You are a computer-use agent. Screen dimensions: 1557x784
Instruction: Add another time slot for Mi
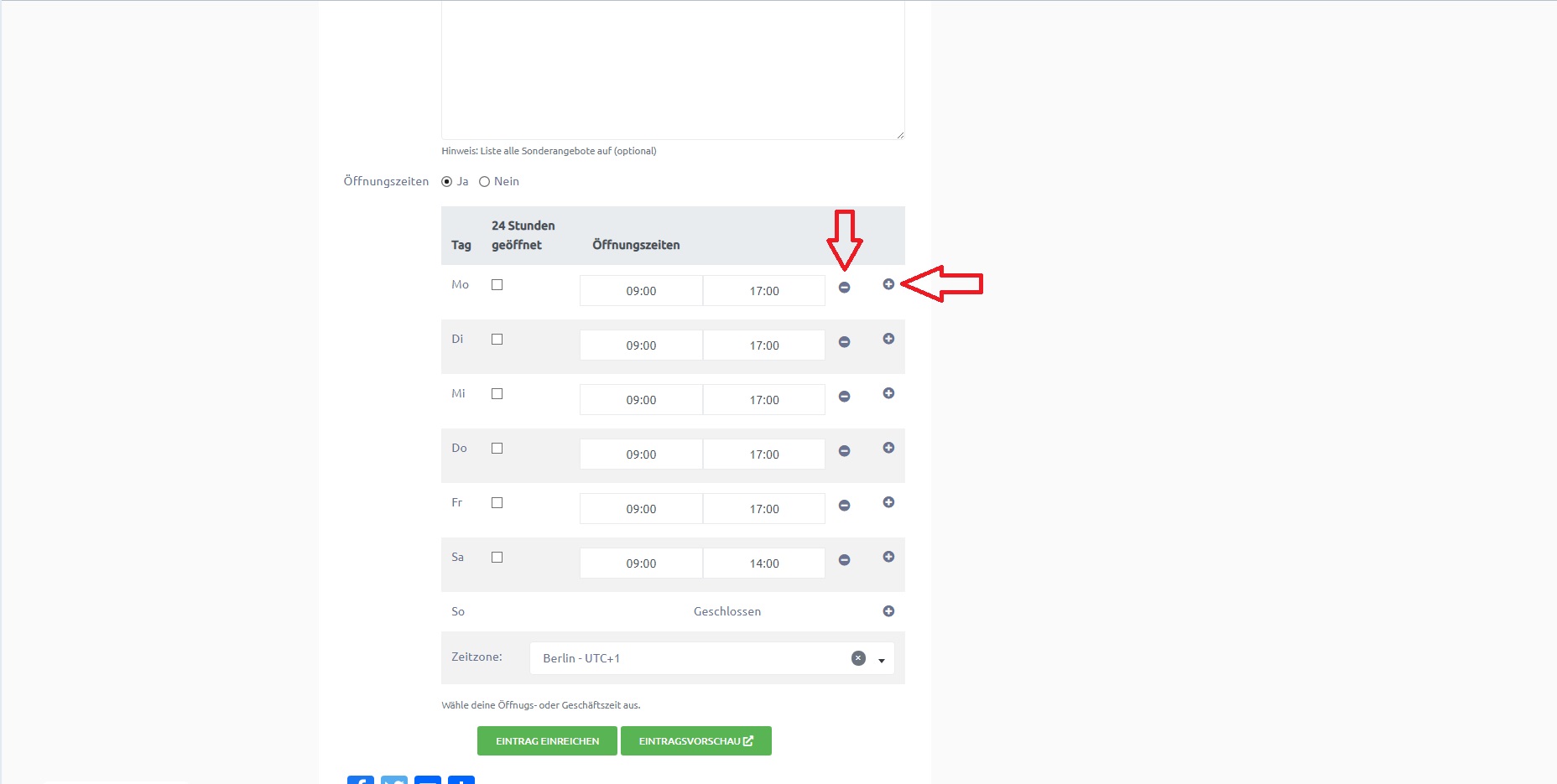pyautogui.click(x=888, y=393)
